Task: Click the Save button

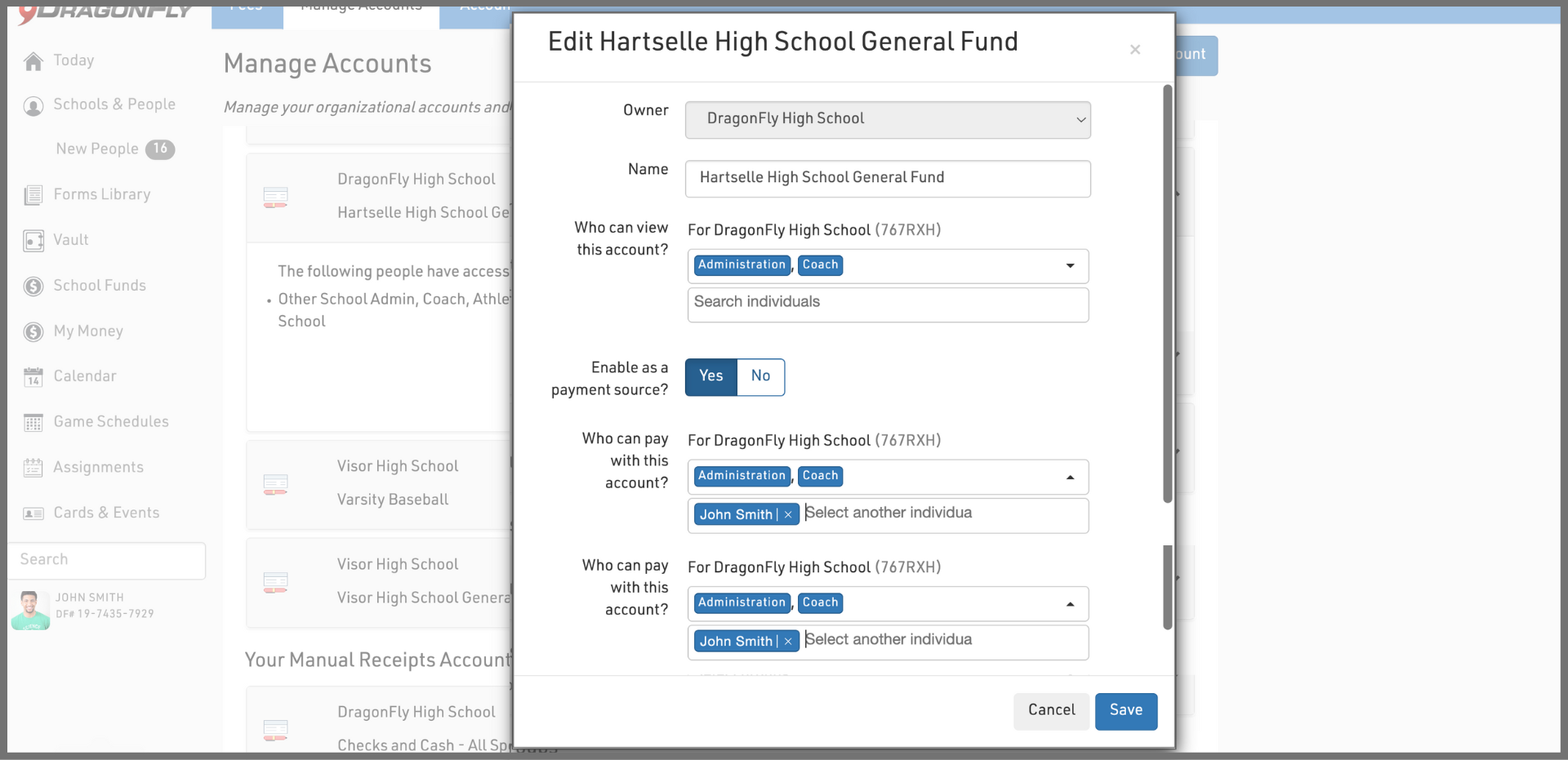Action: (x=1125, y=711)
